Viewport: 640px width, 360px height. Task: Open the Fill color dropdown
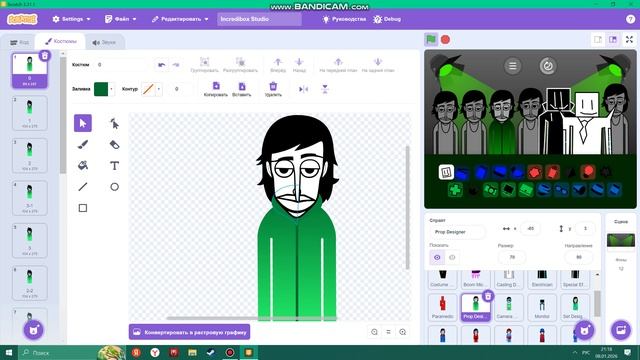[111, 89]
